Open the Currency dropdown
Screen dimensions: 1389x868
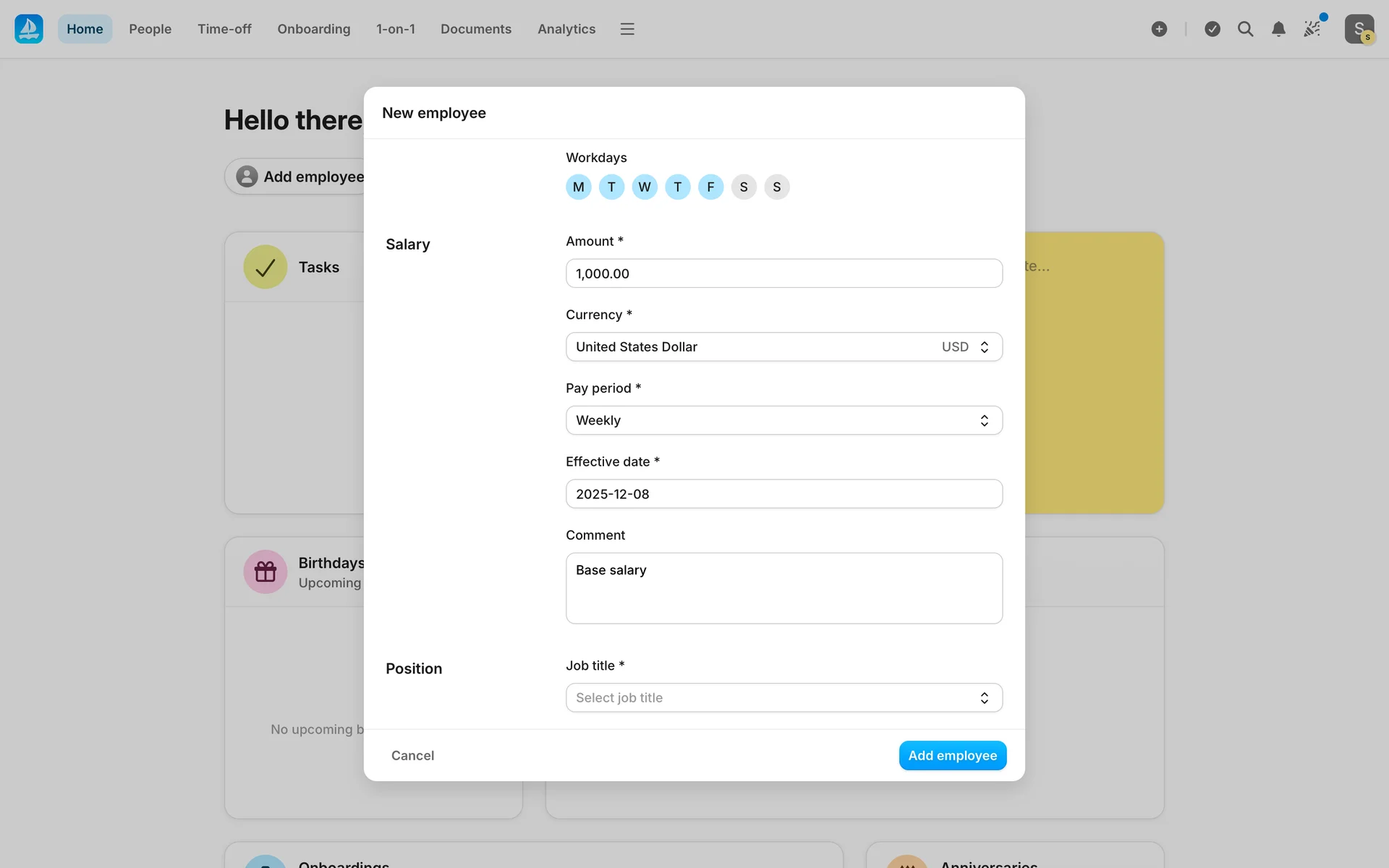tap(783, 347)
